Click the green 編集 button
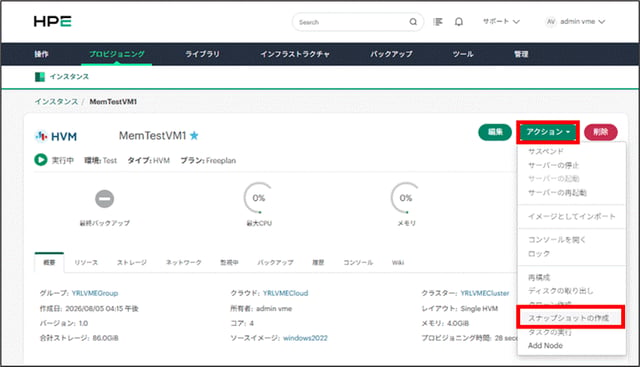This screenshot has width=640, height=367. tap(495, 132)
